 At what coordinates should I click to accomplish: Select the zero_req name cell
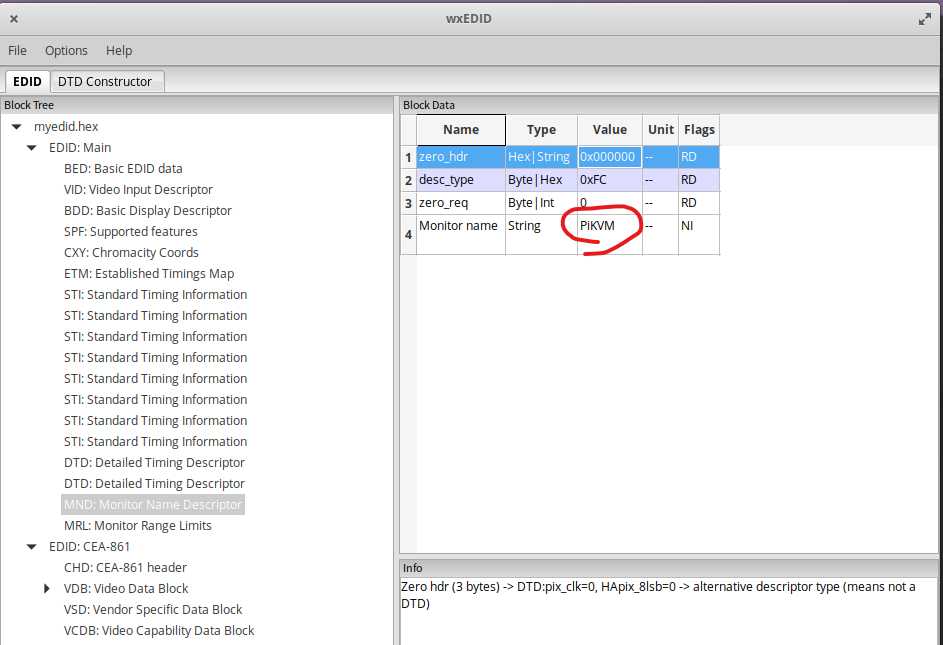(461, 203)
